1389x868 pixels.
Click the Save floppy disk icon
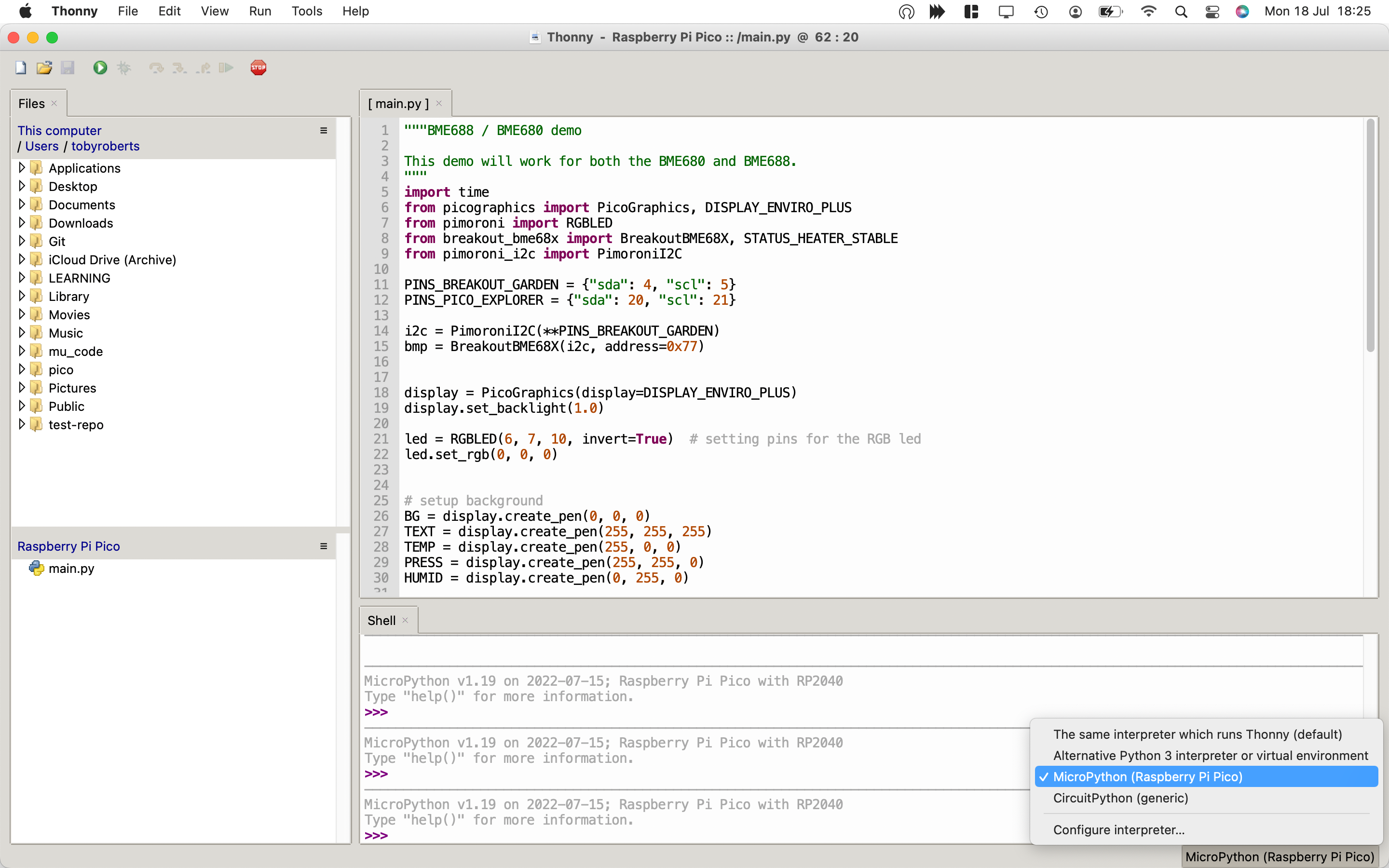(x=68, y=68)
